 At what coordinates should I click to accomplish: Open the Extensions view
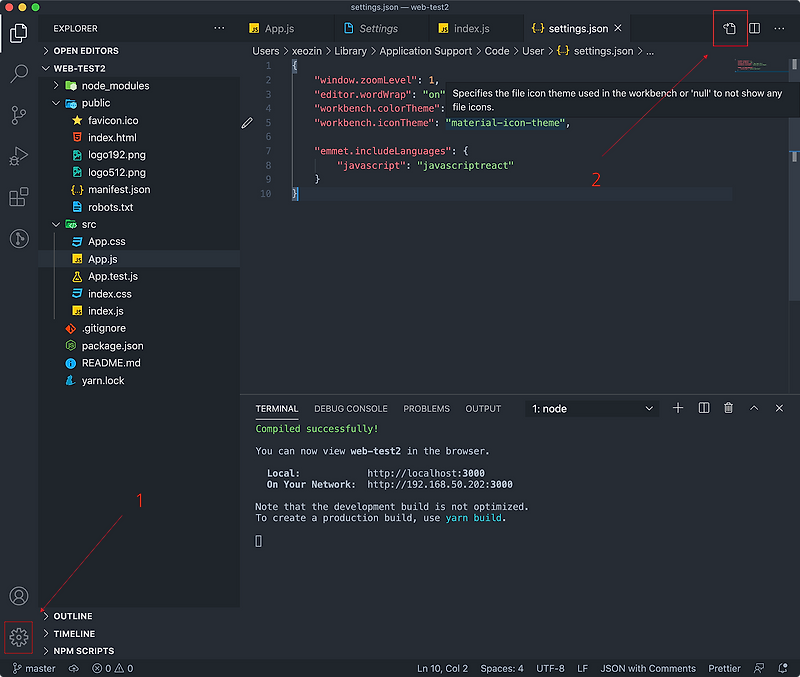click(18, 197)
